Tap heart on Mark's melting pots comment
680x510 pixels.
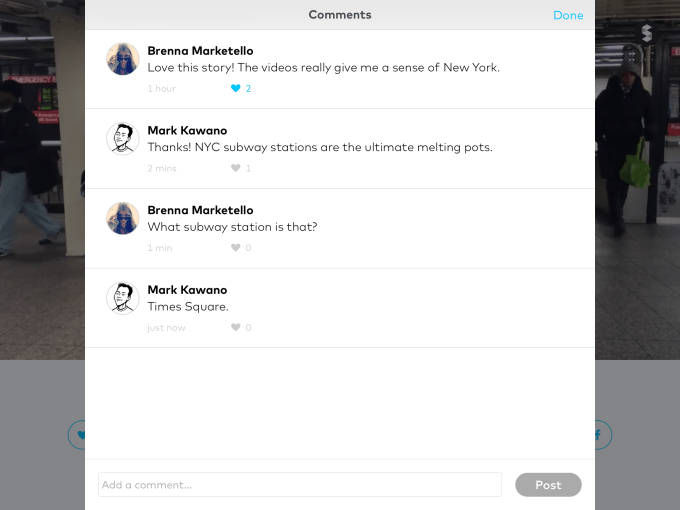236,168
